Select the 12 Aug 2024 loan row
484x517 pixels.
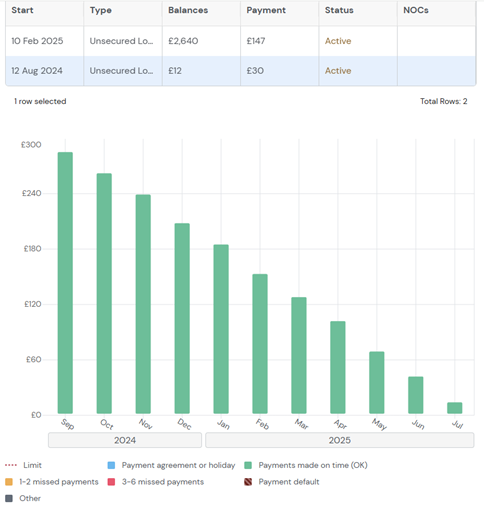pos(241,71)
